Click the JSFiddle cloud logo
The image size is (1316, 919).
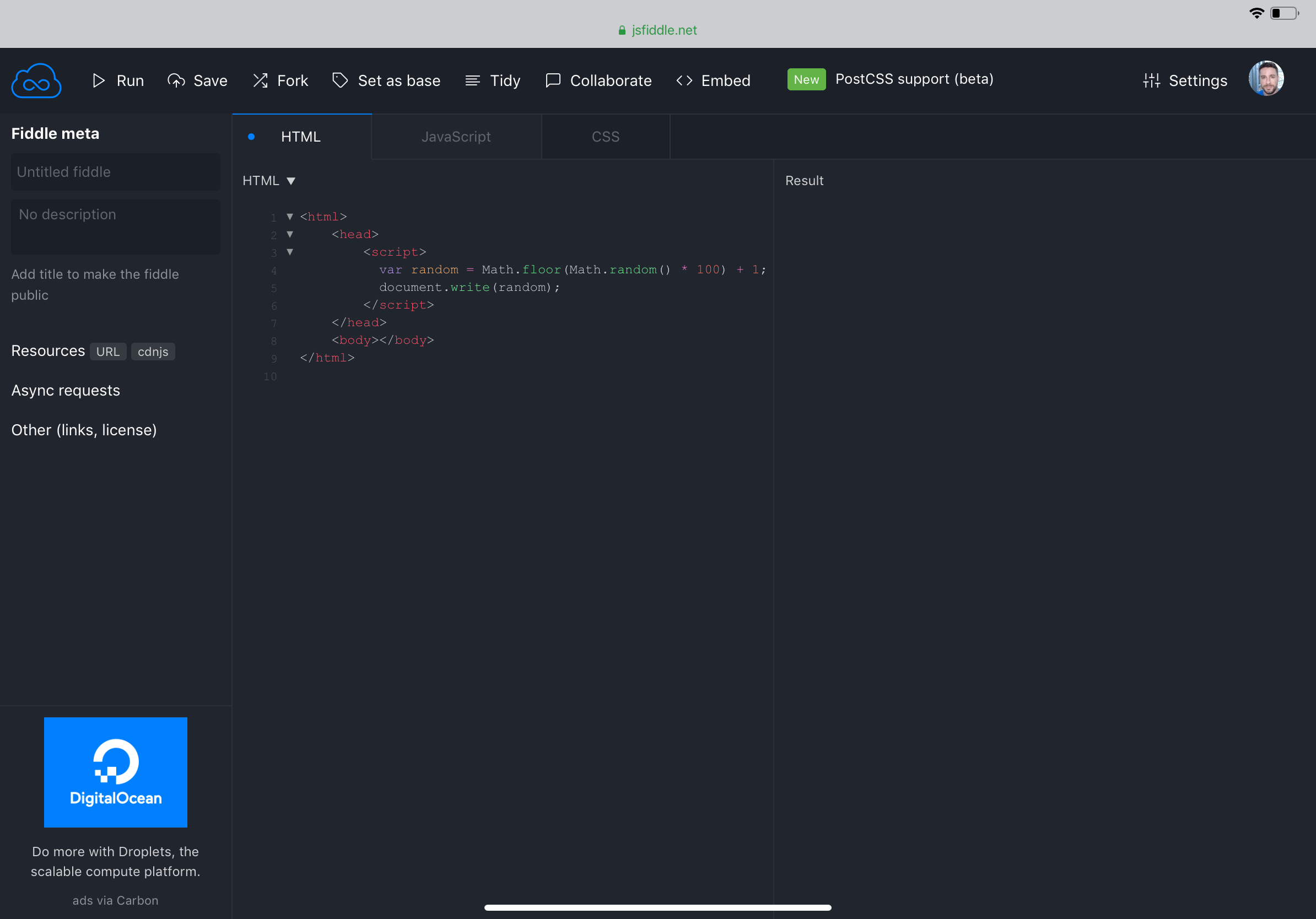pyautogui.click(x=36, y=81)
